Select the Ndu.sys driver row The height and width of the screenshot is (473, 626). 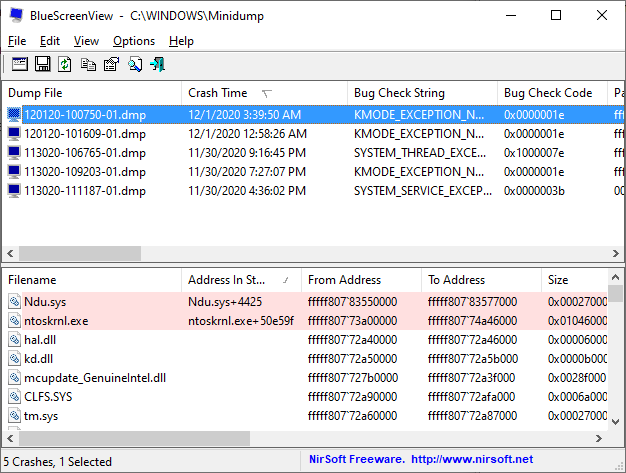click(305, 302)
